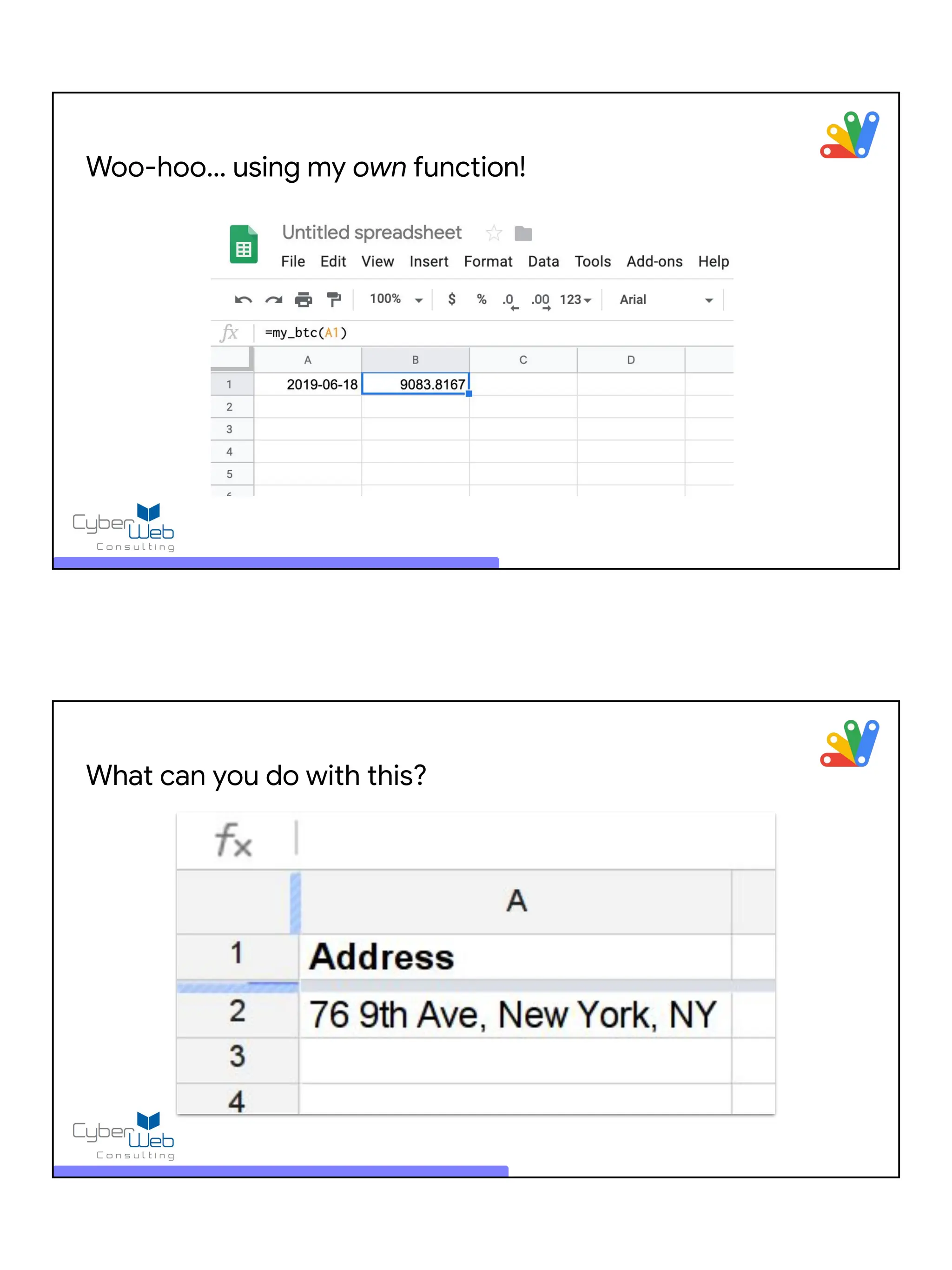Open the Tools menu
The image size is (952, 1270).
[x=593, y=261]
